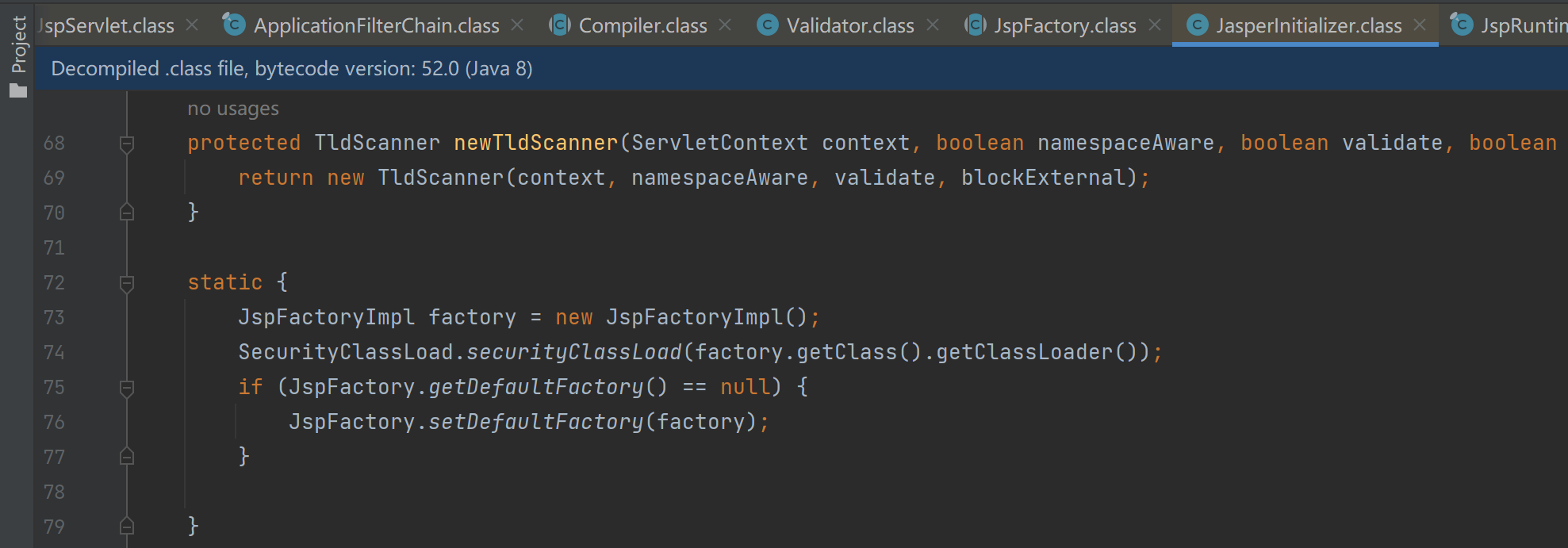Close the Compiler.class tab
The width and height of the screenshot is (1568, 548).
(x=725, y=25)
